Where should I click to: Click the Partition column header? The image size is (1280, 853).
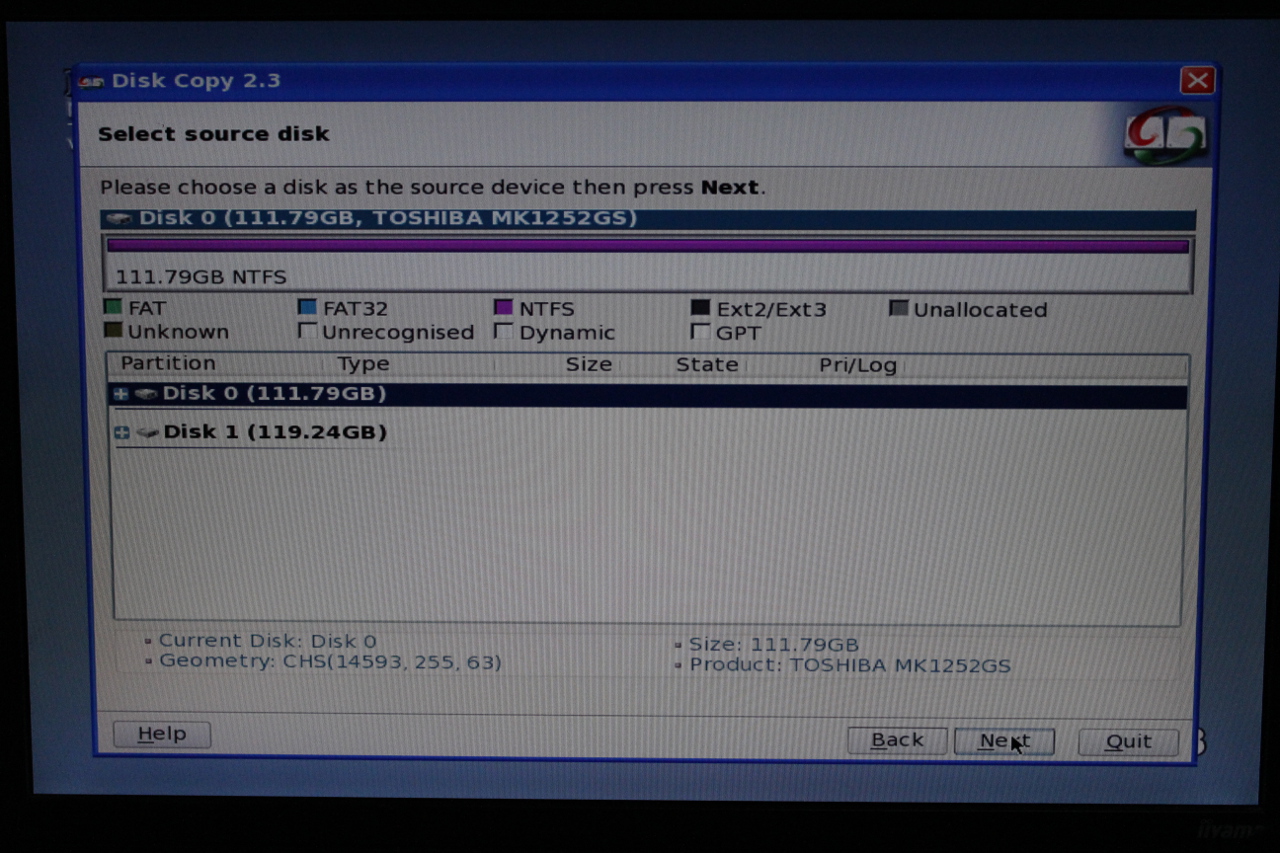168,364
